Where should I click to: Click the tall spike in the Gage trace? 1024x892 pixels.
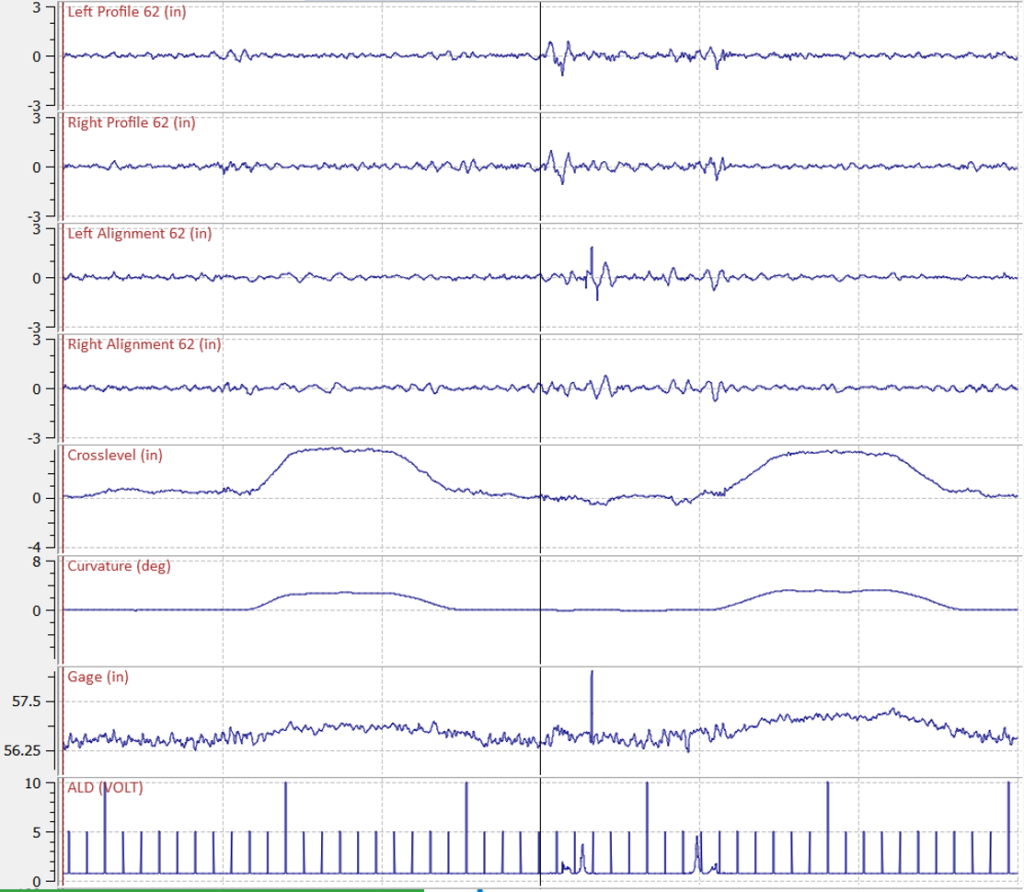tap(592, 705)
